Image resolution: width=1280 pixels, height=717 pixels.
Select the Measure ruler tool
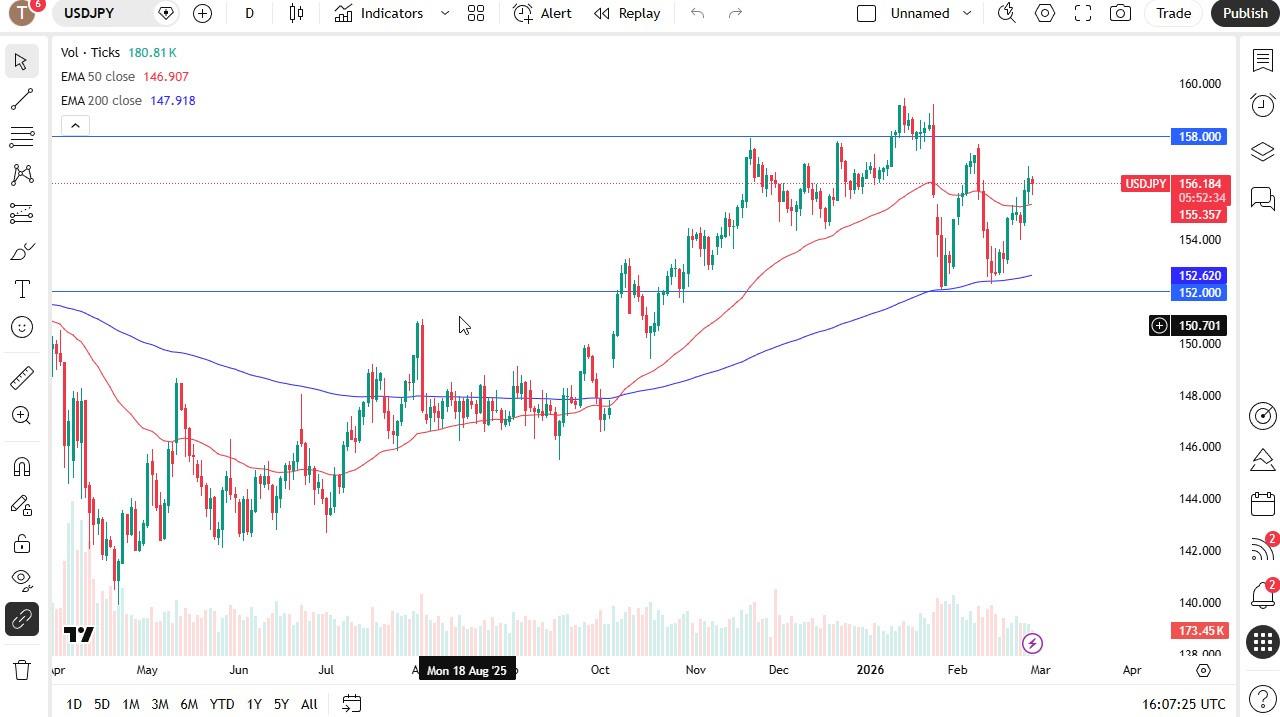pyautogui.click(x=22, y=377)
